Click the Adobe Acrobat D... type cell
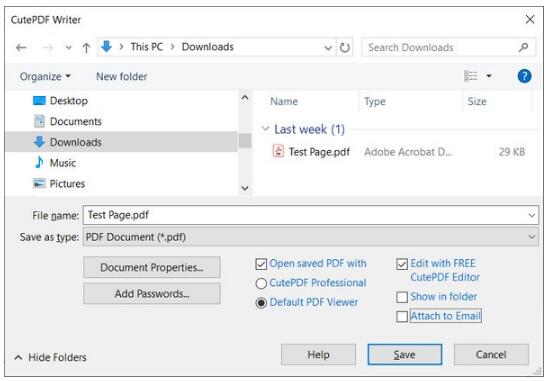 (x=408, y=152)
